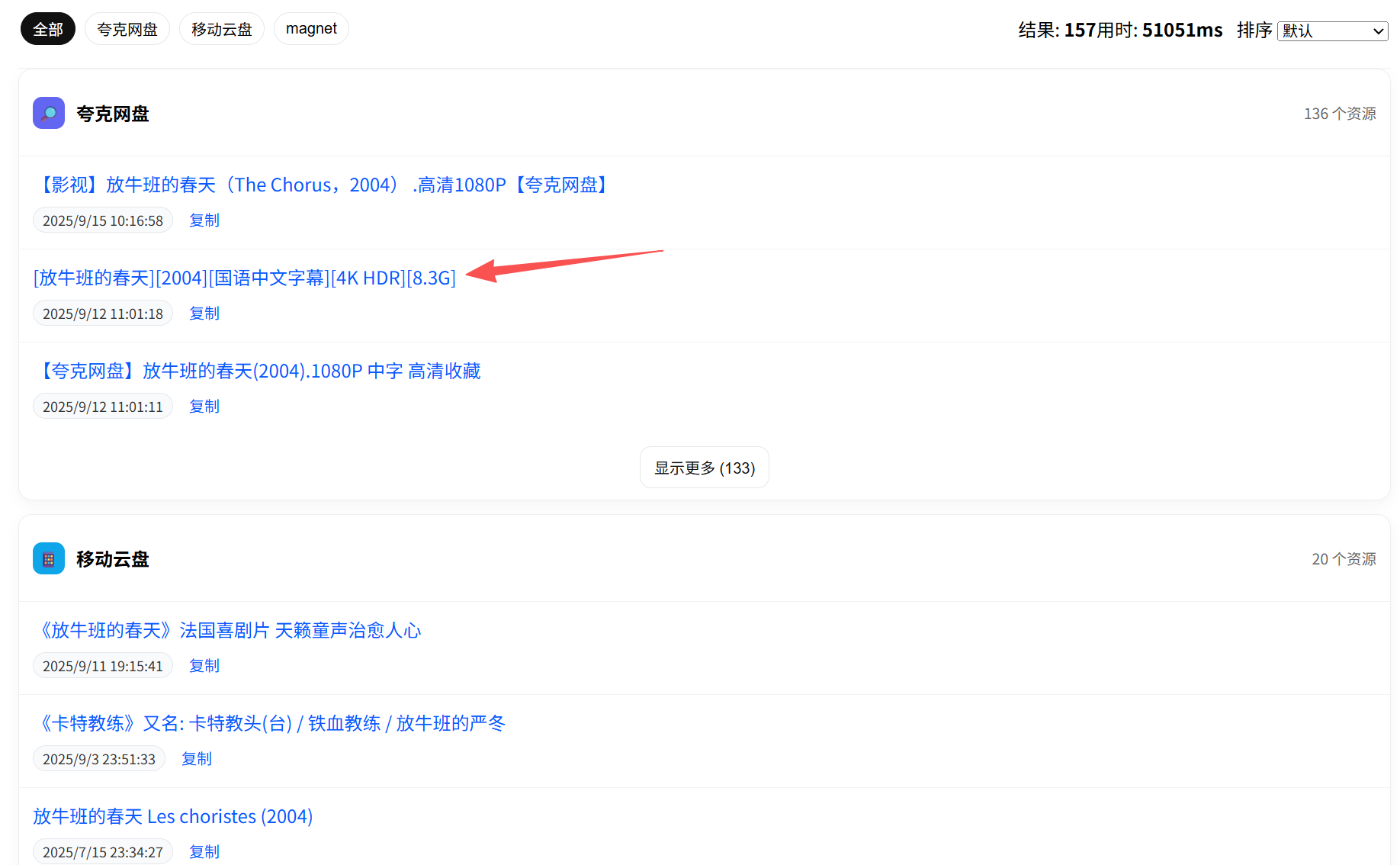Open the 4K HDR 8.3G 放牛班的春天 link

(x=245, y=278)
